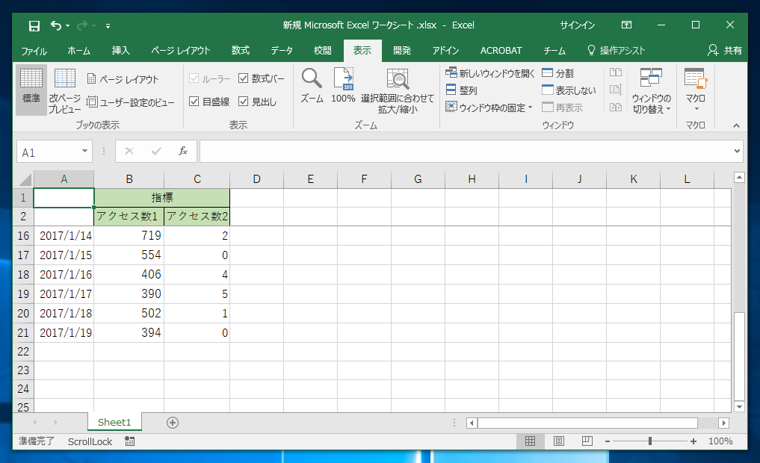This screenshot has height=463, width=760.
Task: Click 表示しない hide window
Action: (569, 90)
